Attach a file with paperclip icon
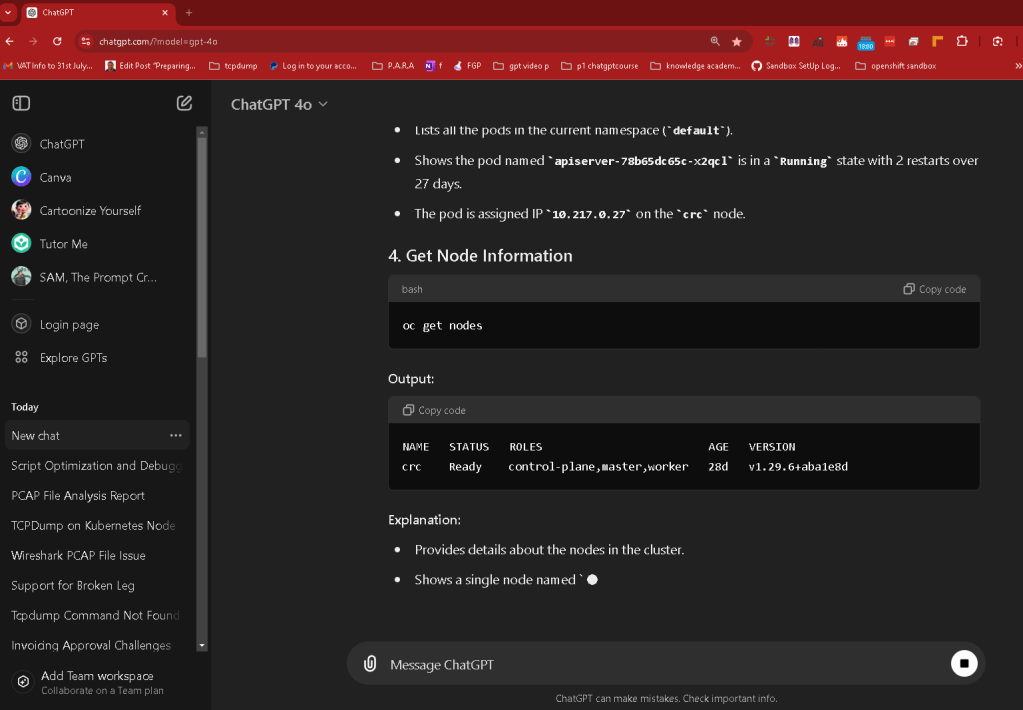Image resolution: width=1023 pixels, height=710 pixels. pyautogui.click(x=370, y=664)
